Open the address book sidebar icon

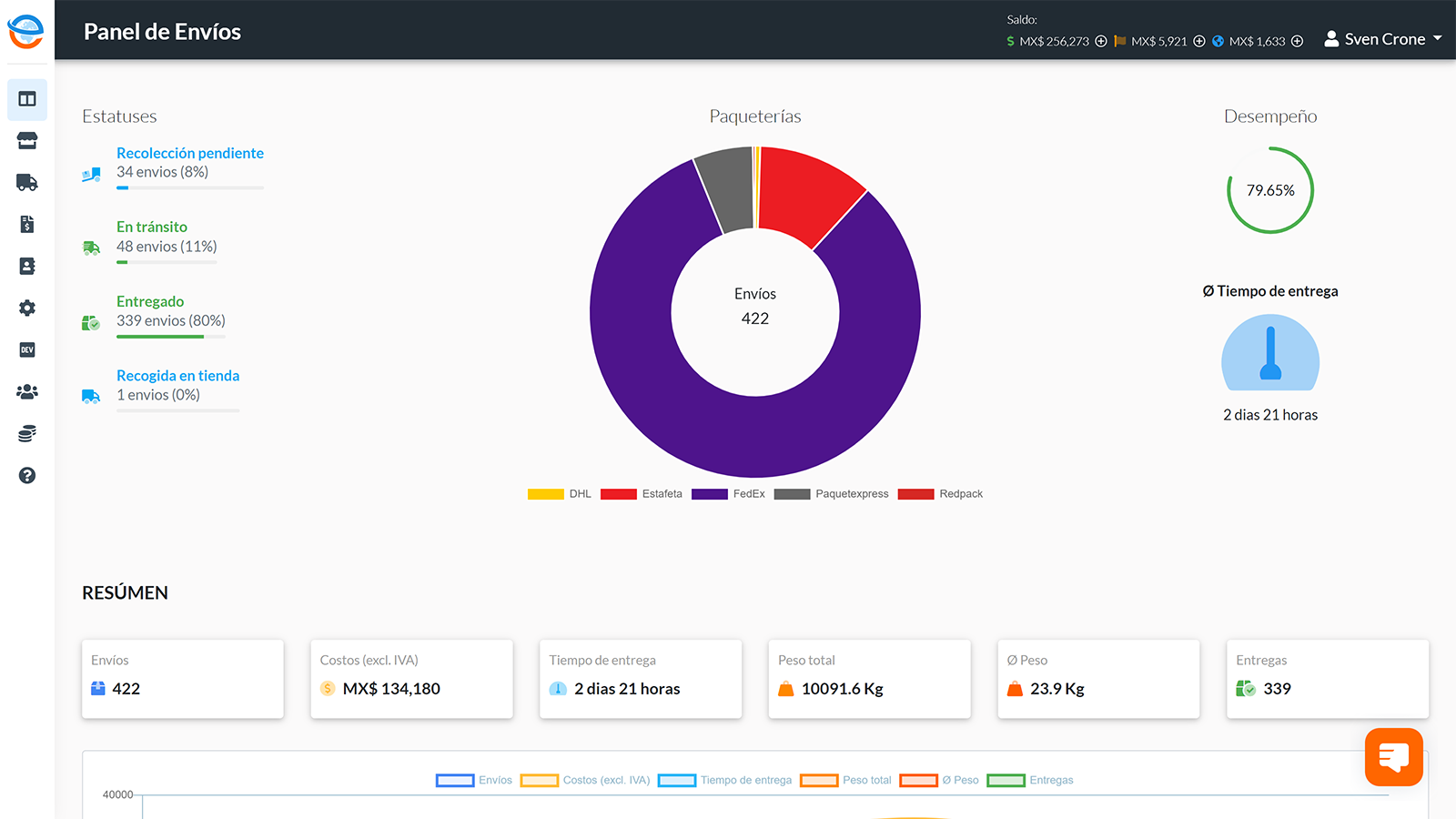(x=27, y=267)
